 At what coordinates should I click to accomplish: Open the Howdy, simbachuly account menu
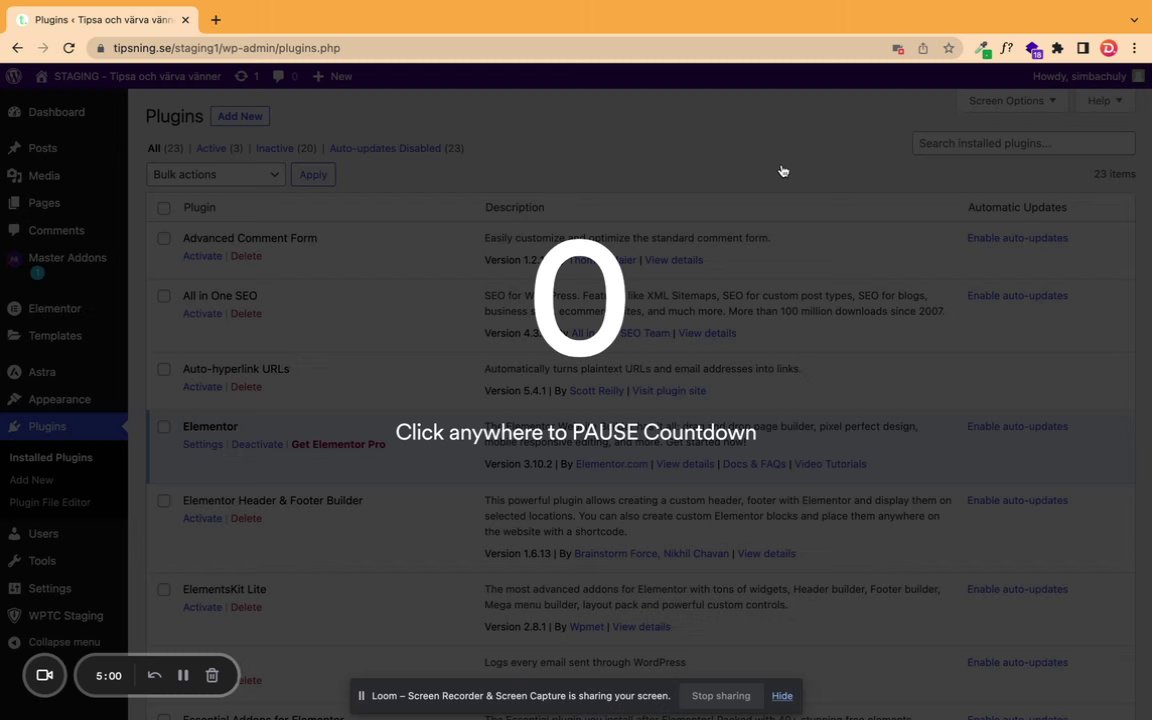(1088, 76)
